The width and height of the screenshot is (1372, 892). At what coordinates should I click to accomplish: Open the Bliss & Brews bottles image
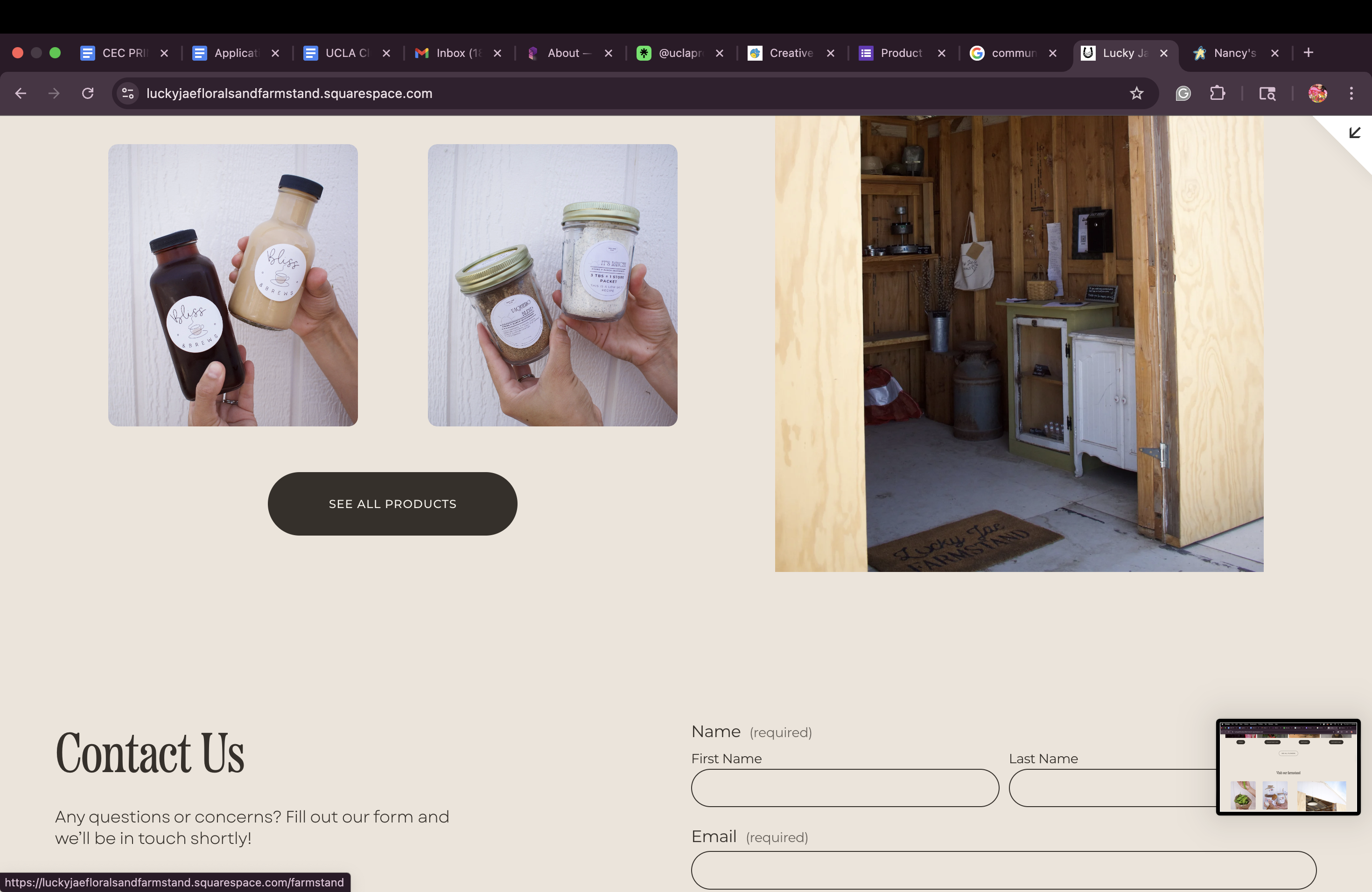click(x=233, y=285)
